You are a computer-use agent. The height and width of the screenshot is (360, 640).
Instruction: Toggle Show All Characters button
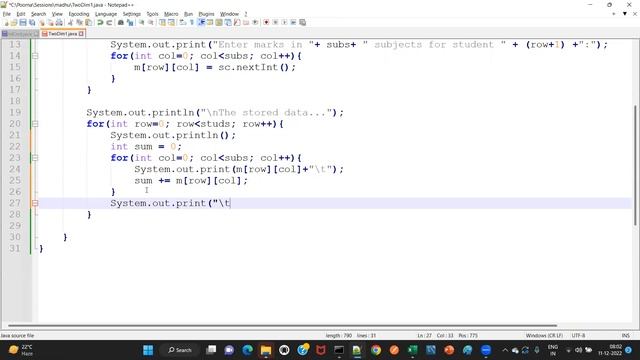click(191, 22)
